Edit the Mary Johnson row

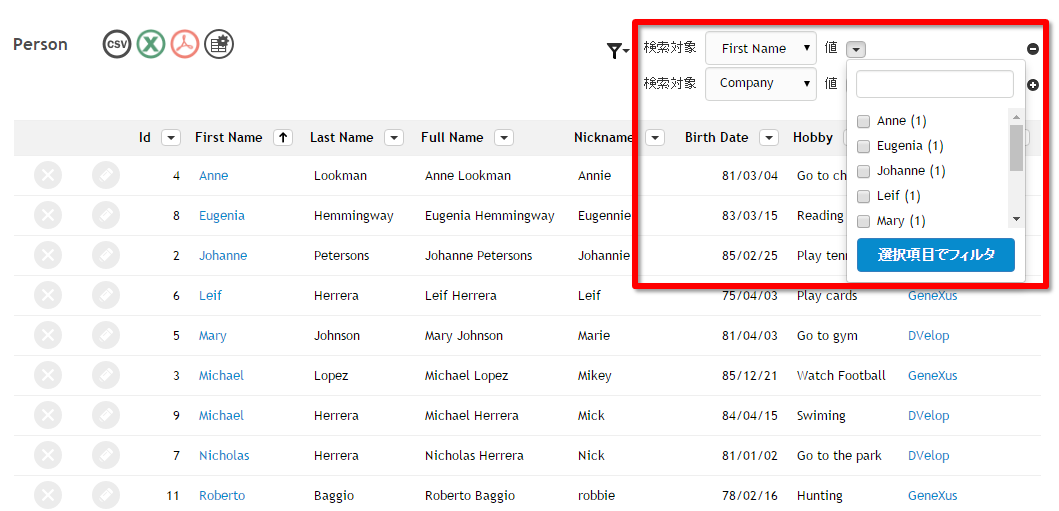[x=106, y=335]
